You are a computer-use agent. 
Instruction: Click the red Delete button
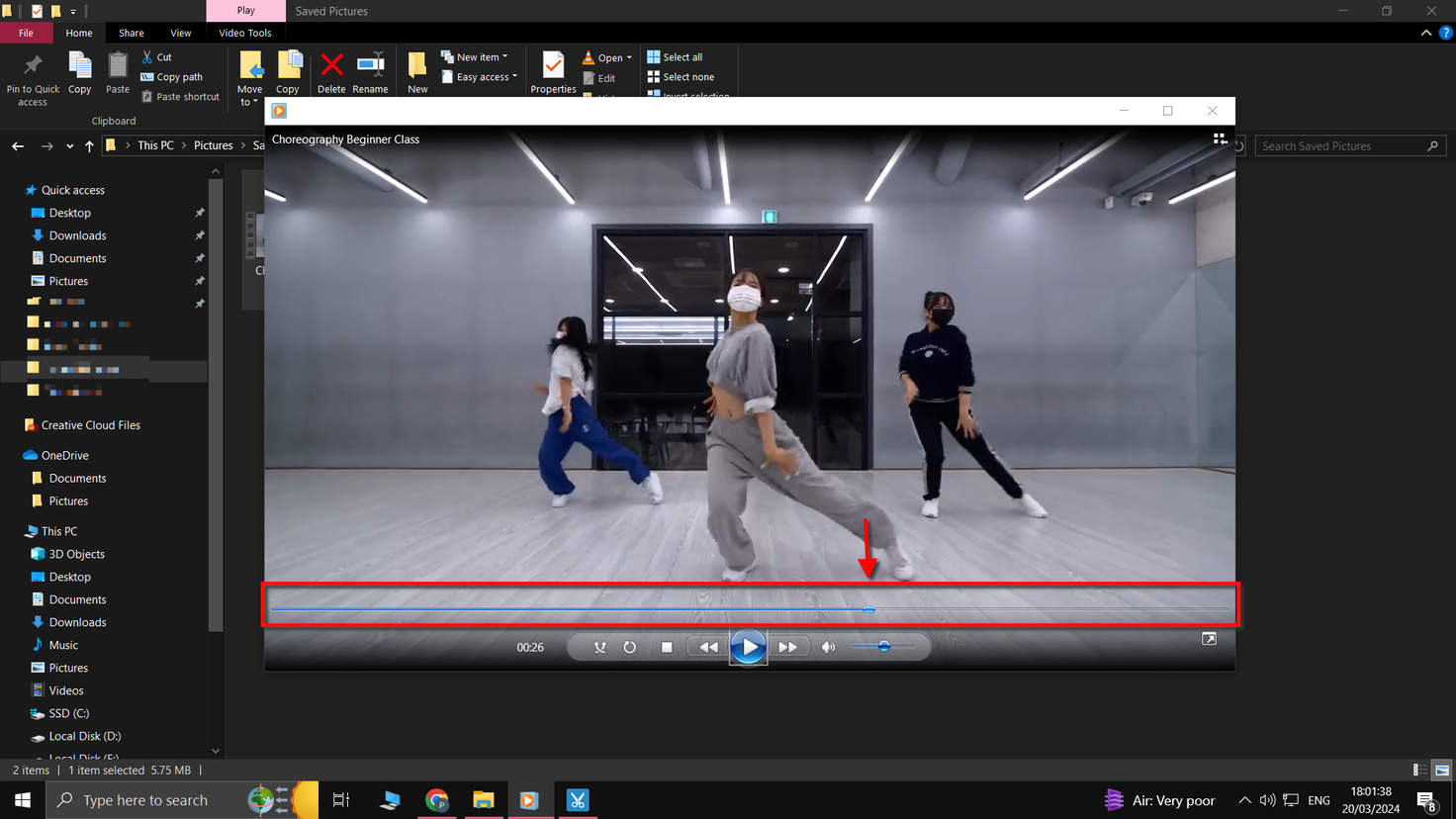[x=331, y=74]
